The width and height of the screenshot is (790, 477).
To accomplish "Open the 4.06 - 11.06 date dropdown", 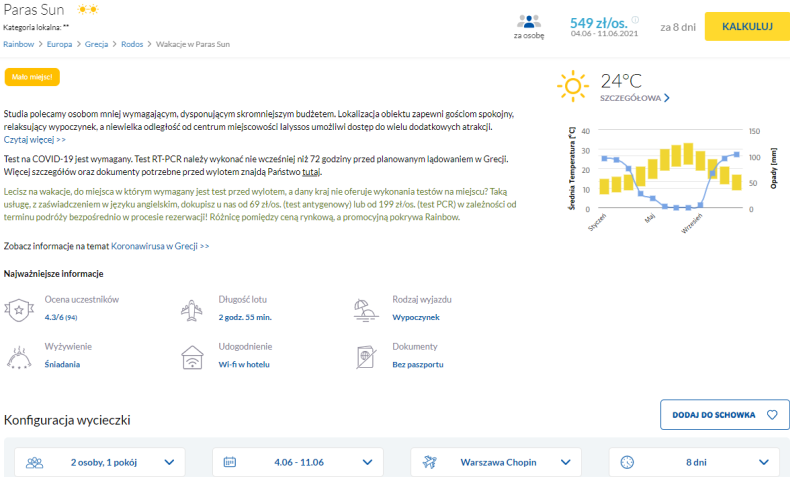I will coord(298,462).
